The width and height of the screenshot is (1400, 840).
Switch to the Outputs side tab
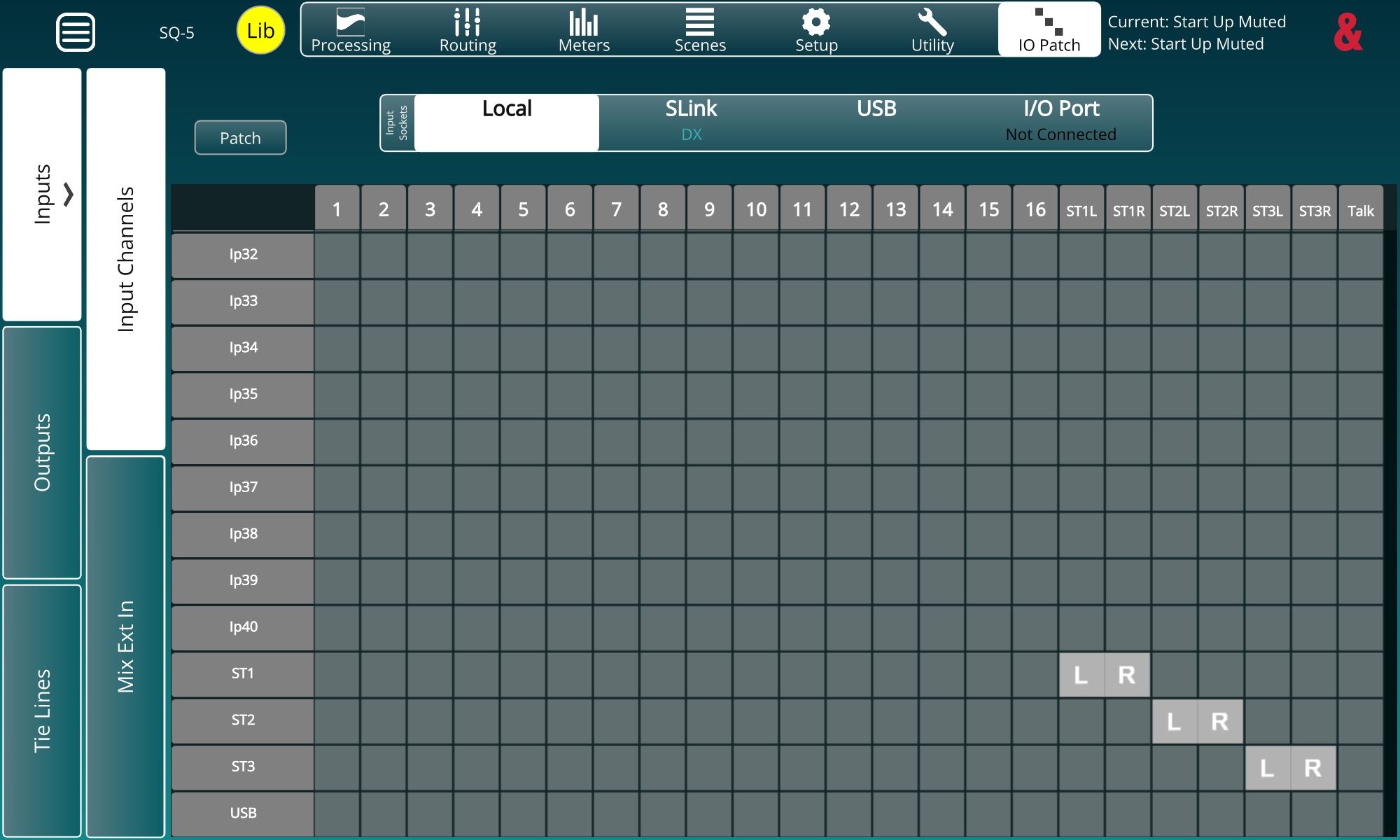coord(42,452)
